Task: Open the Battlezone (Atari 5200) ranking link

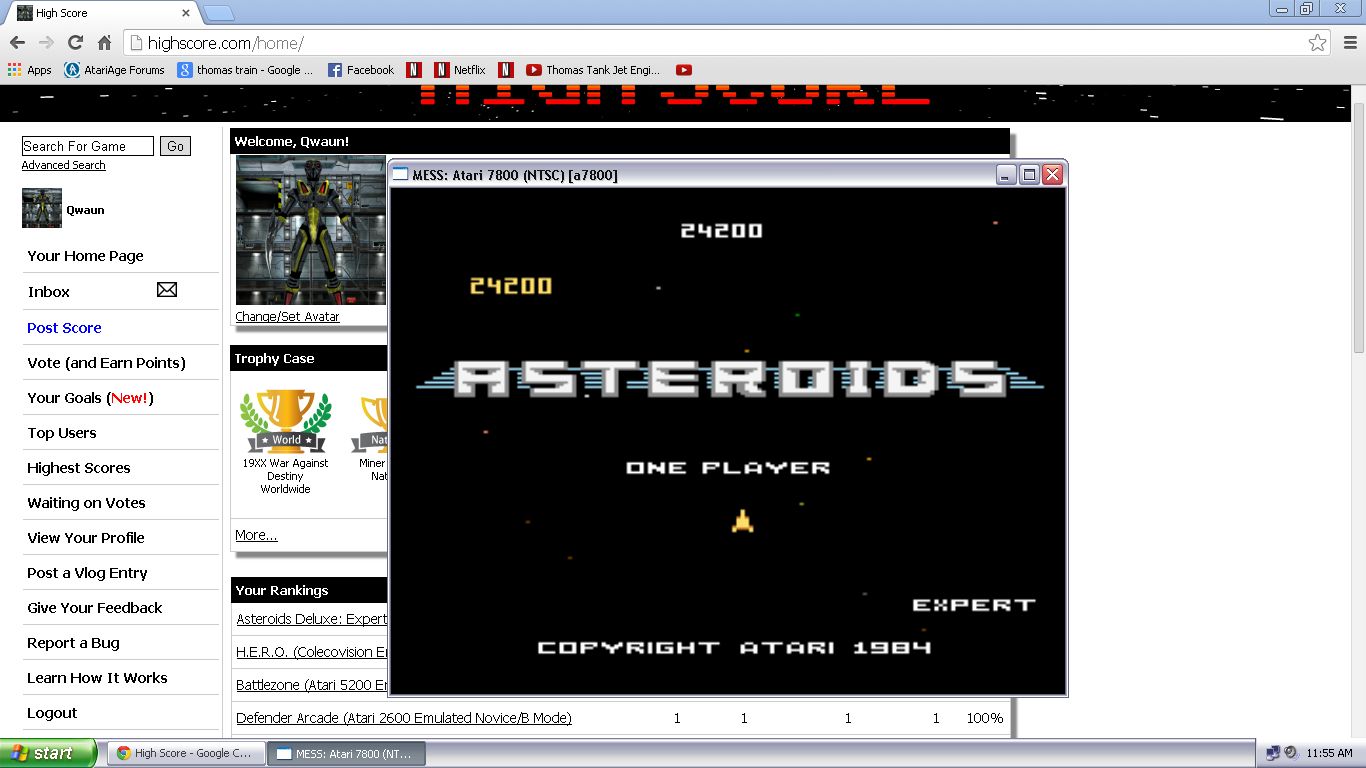Action: 311,685
